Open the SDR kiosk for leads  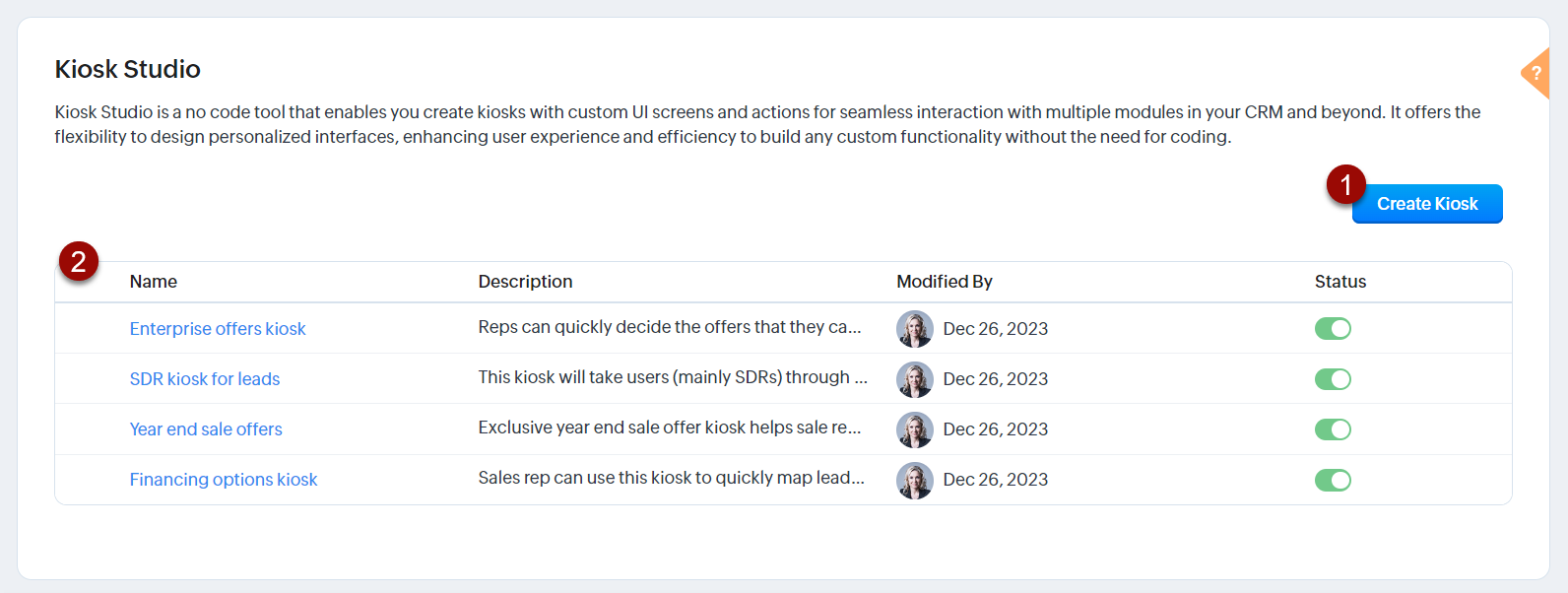point(205,379)
